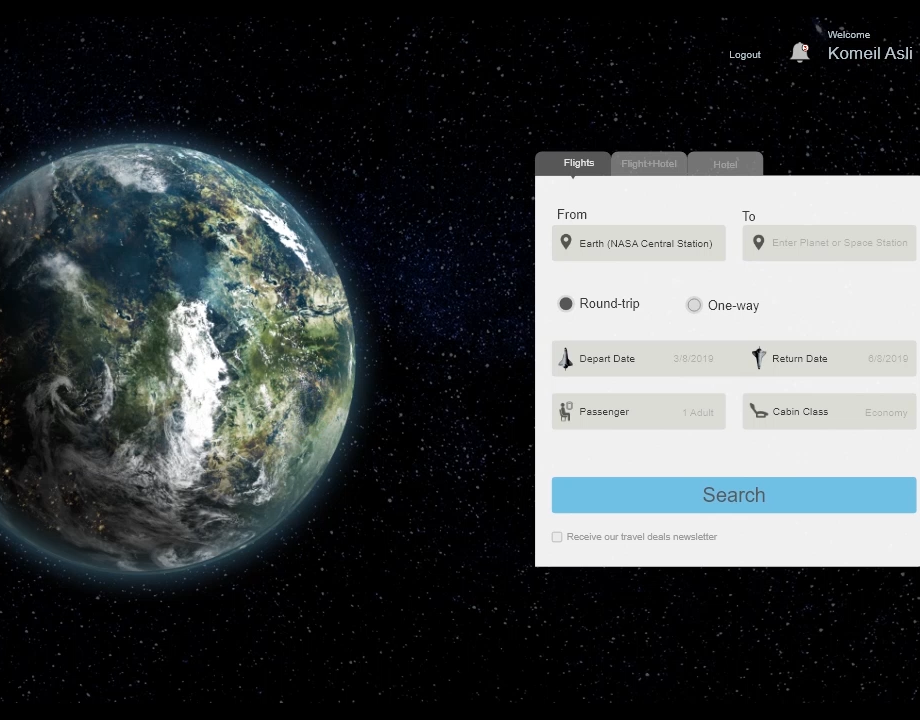This screenshot has height=720, width=920.
Task: Open the Cabin Class Economy dropdown
Action: click(829, 411)
